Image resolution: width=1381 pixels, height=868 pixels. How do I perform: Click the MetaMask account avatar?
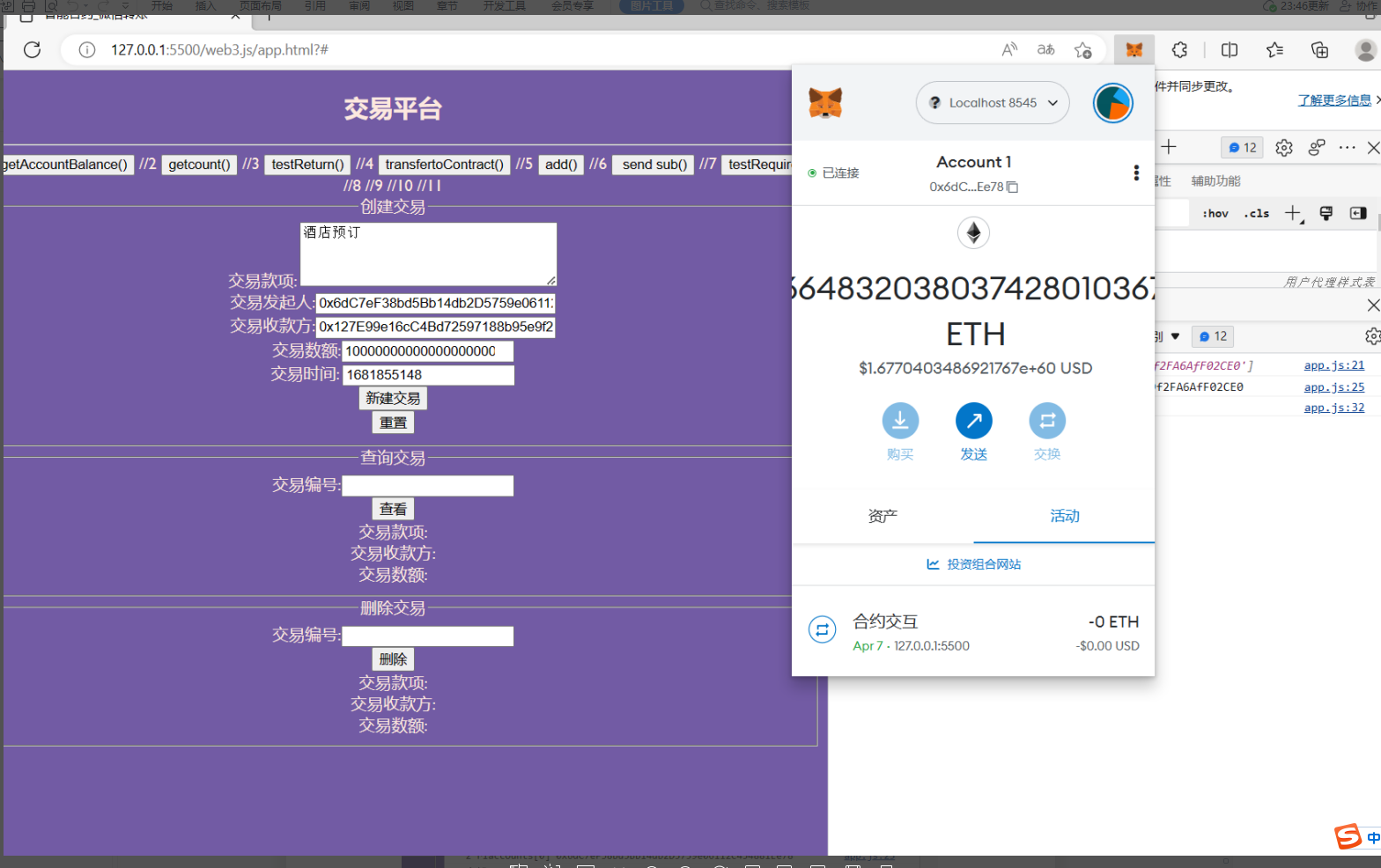click(1113, 103)
